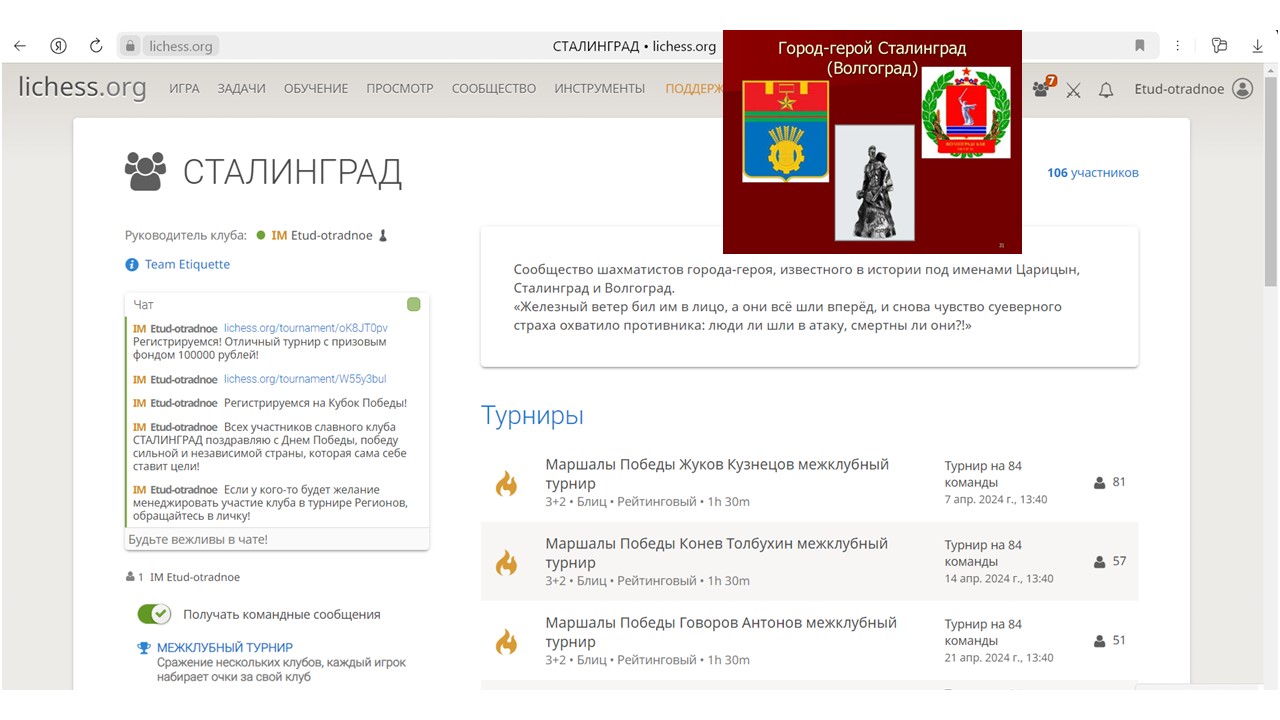
Task: Open the browser three-dots menu
Action: (x=1178, y=46)
